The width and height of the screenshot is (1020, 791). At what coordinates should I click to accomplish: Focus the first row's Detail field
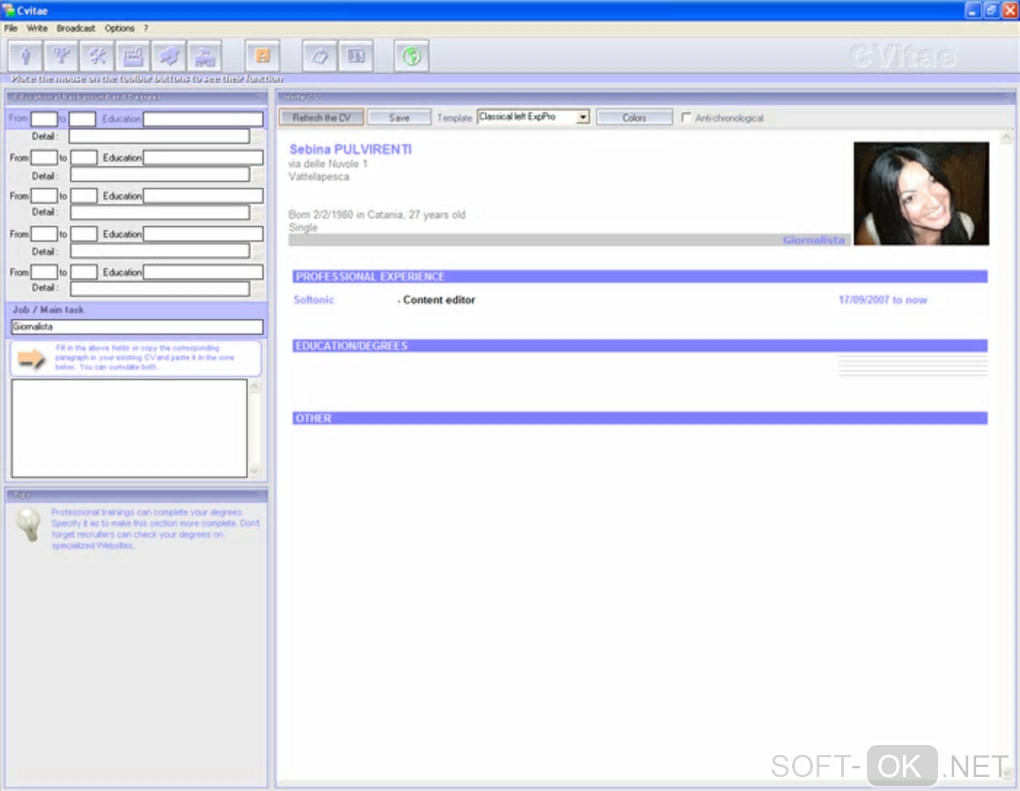pos(159,136)
